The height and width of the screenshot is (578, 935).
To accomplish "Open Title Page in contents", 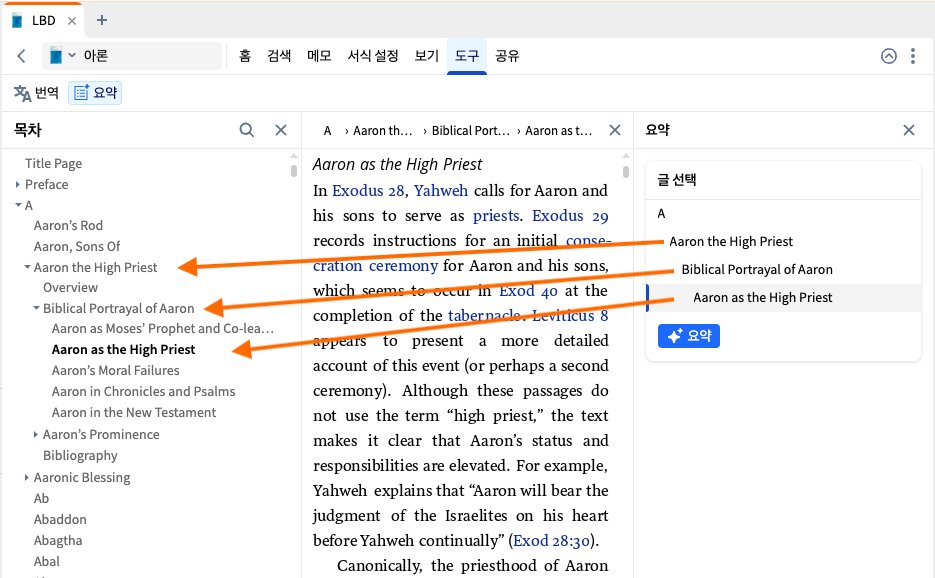I will point(54,163).
